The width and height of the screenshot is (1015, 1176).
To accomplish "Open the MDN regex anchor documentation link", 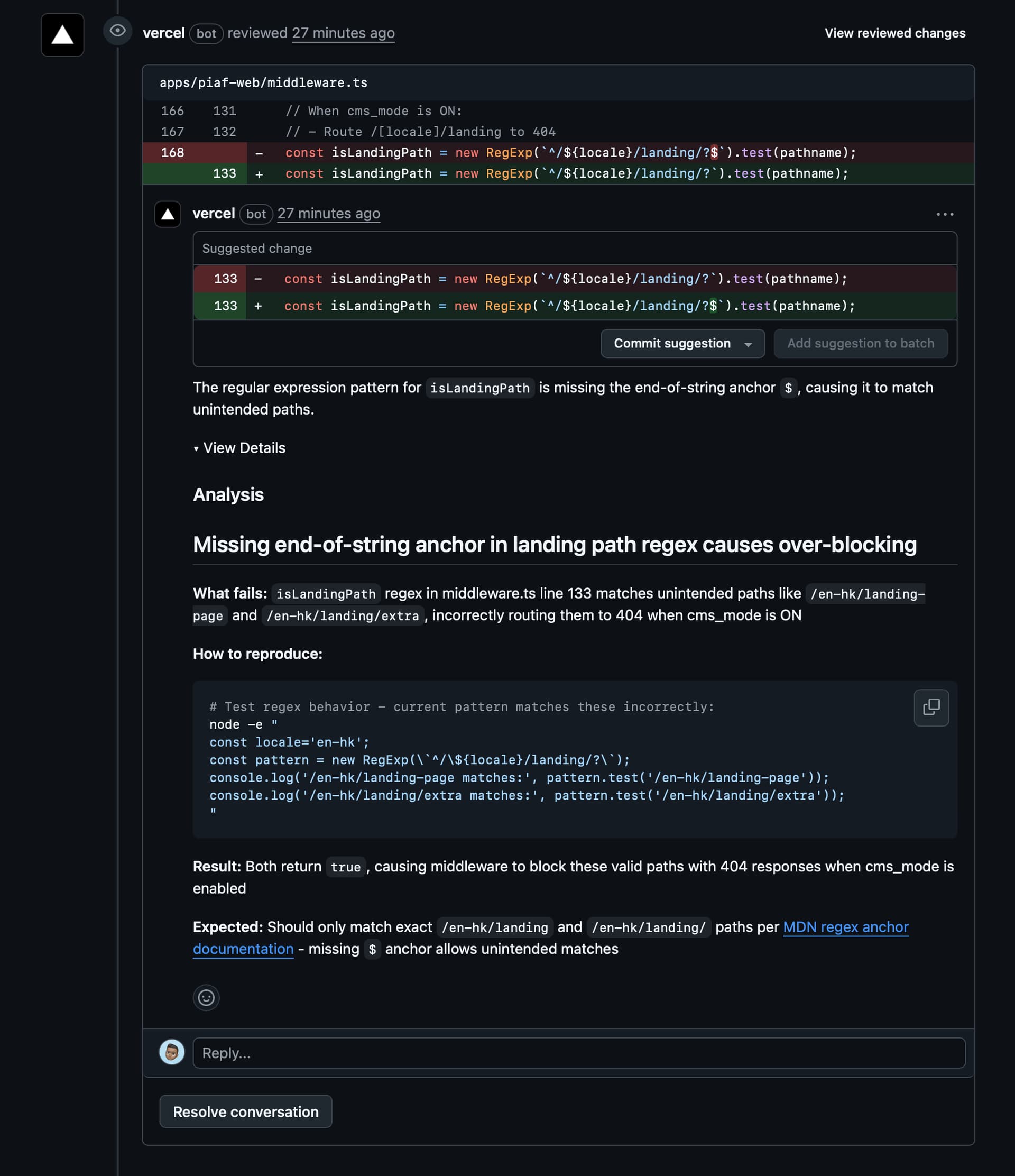I will (845, 927).
